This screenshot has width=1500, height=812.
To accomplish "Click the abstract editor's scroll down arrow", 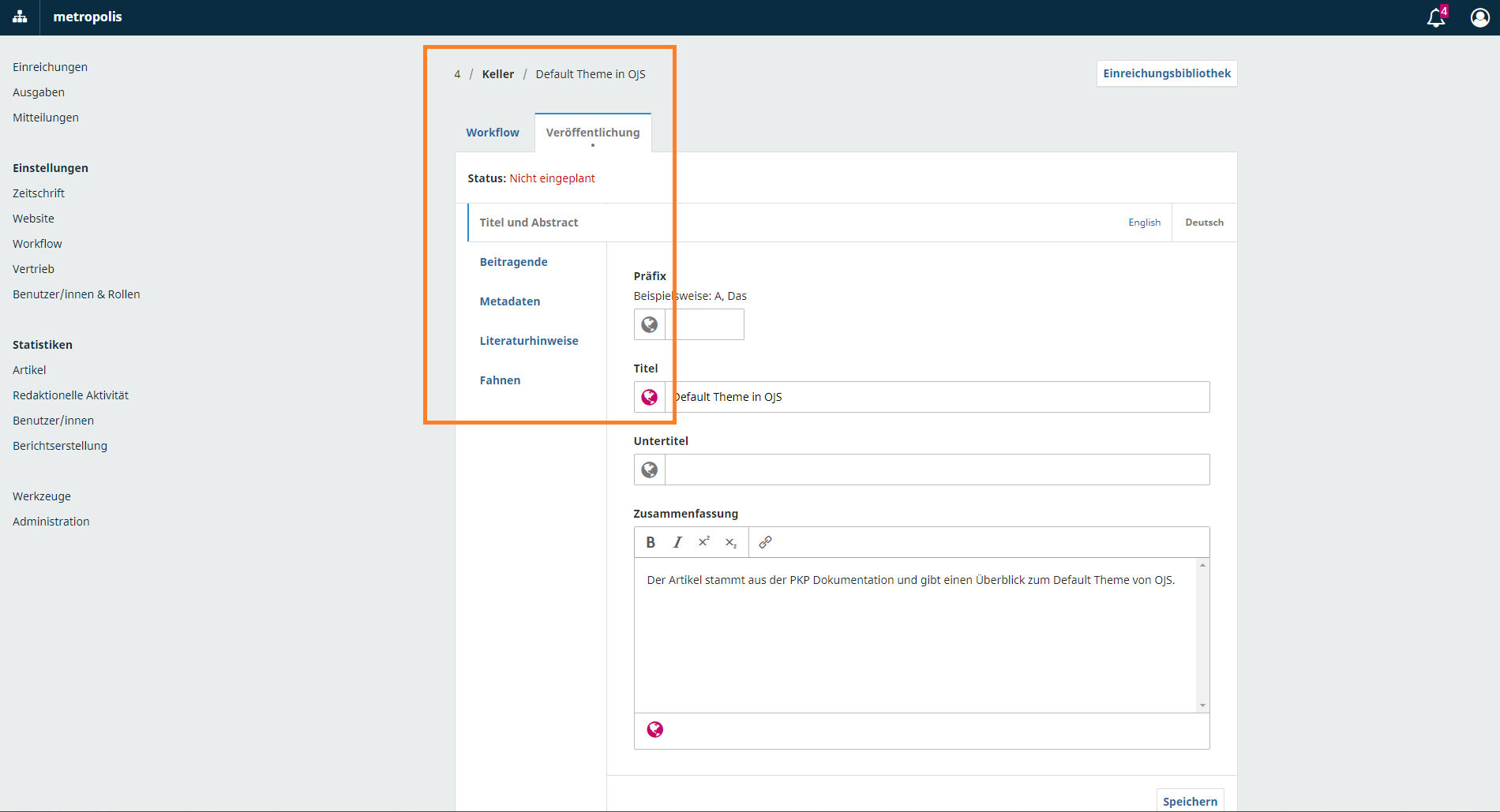I will click(1202, 705).
